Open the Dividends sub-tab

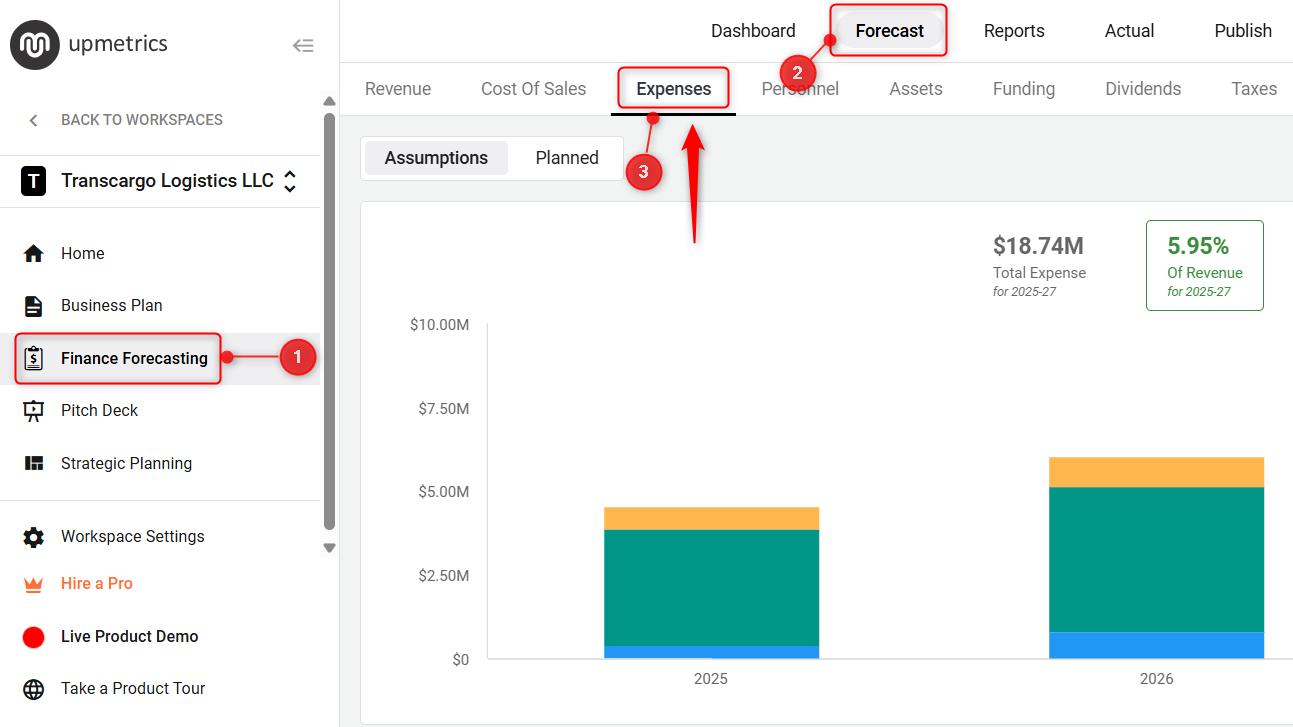(x=1143, y=89)
